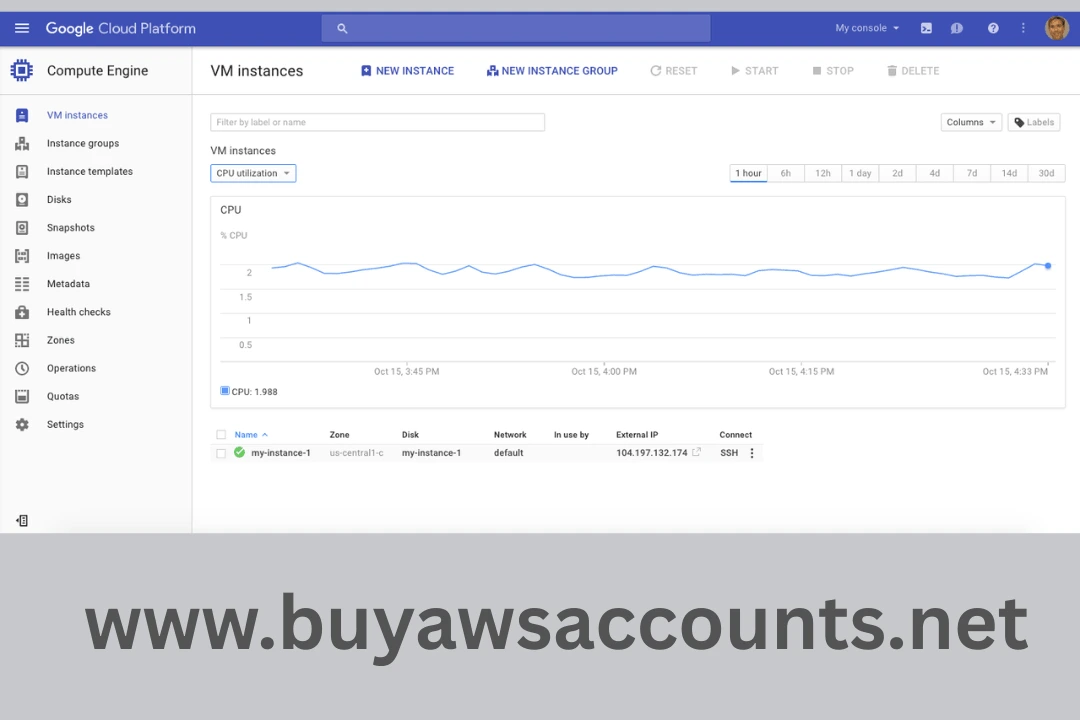Click the user profile avatar
The image size is (1080, 720).
pos(1057,28)
